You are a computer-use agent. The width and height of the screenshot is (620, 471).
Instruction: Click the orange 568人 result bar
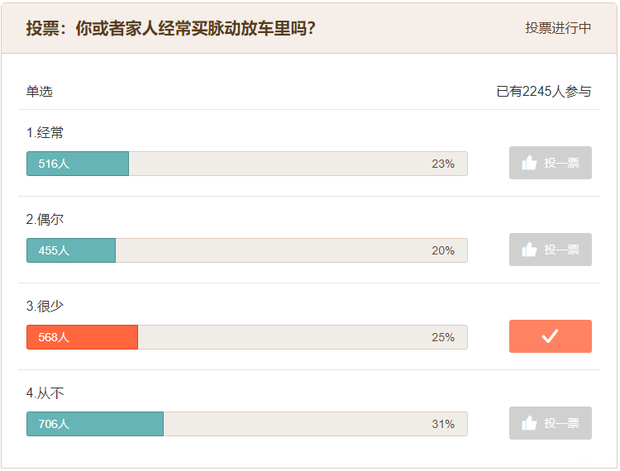[x=82, y=337]
